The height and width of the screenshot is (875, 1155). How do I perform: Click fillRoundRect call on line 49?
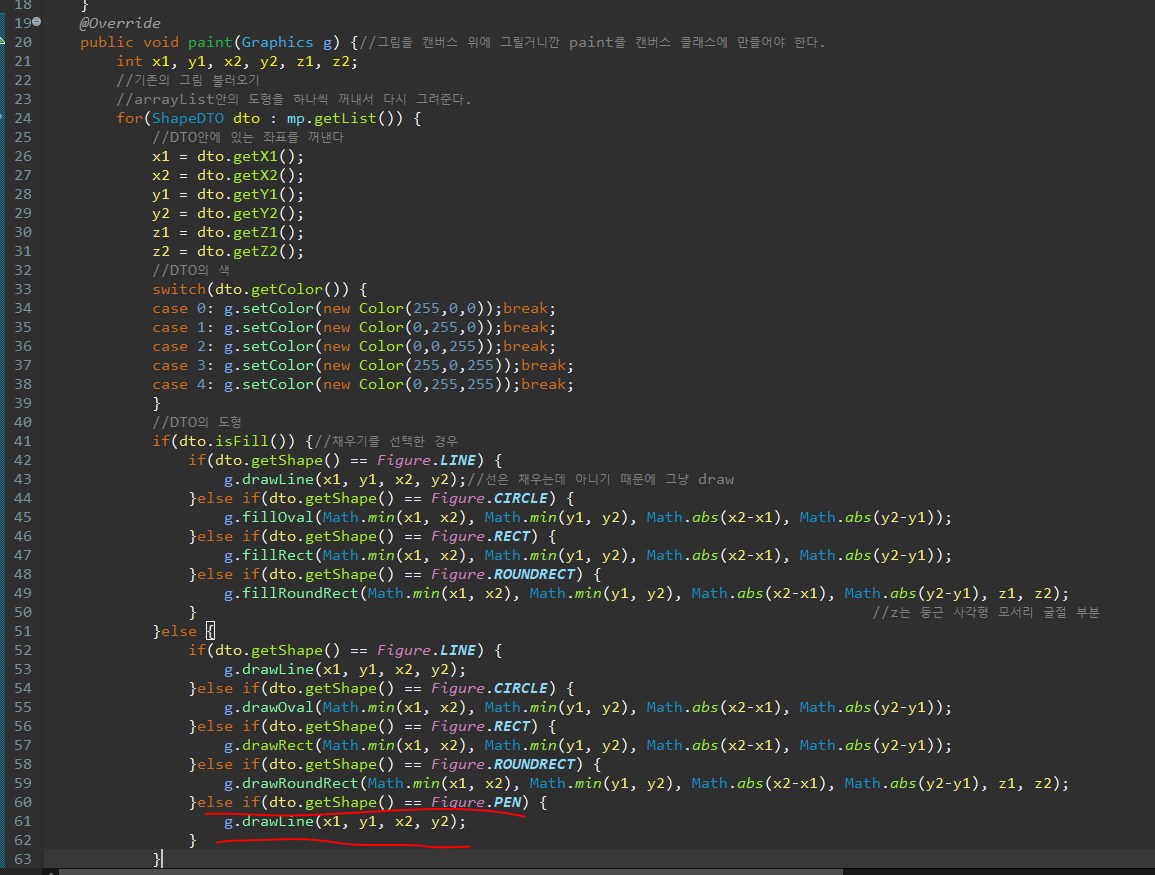pyautogui.click(x=300, y=594)
